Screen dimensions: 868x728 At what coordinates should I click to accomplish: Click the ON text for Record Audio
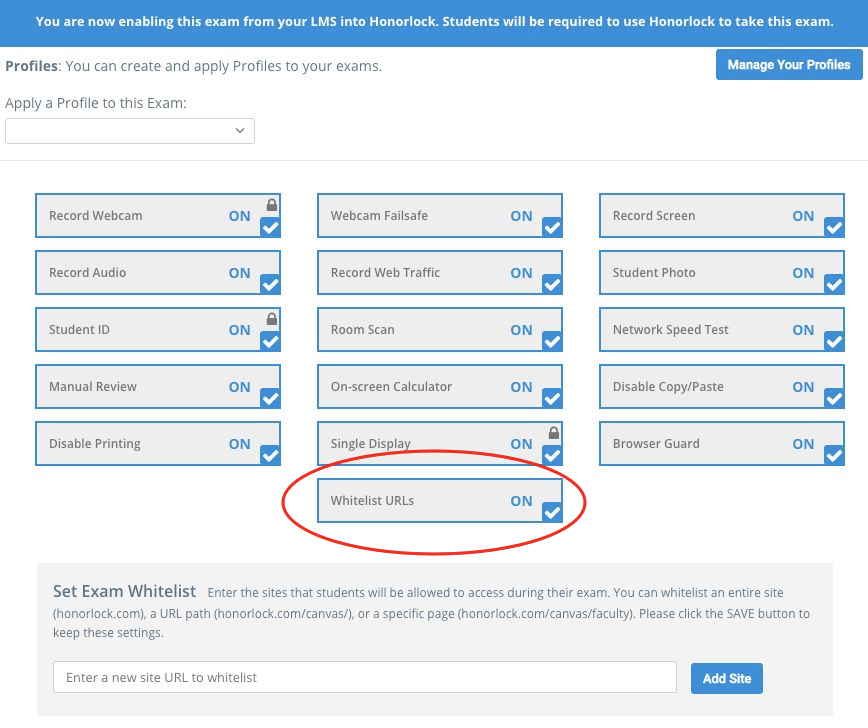pos(240,273)
